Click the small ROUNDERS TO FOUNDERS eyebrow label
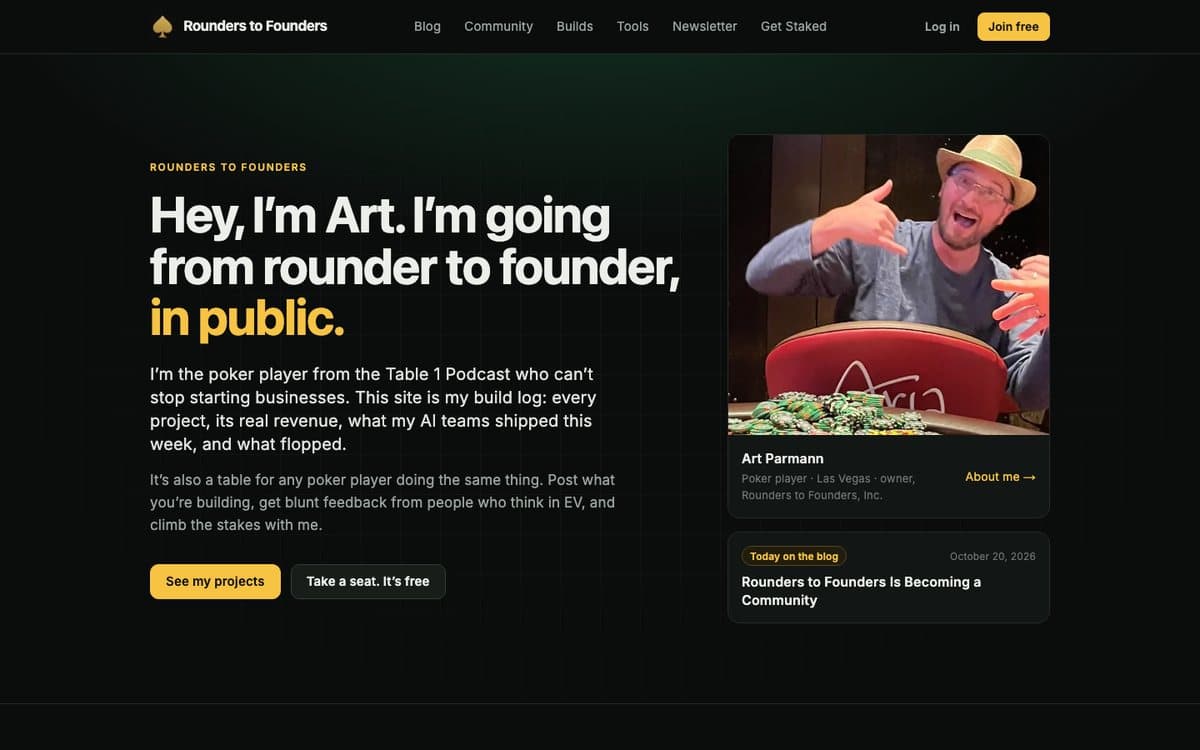Screen dimensions: 1200x750 tap(228, 167)
